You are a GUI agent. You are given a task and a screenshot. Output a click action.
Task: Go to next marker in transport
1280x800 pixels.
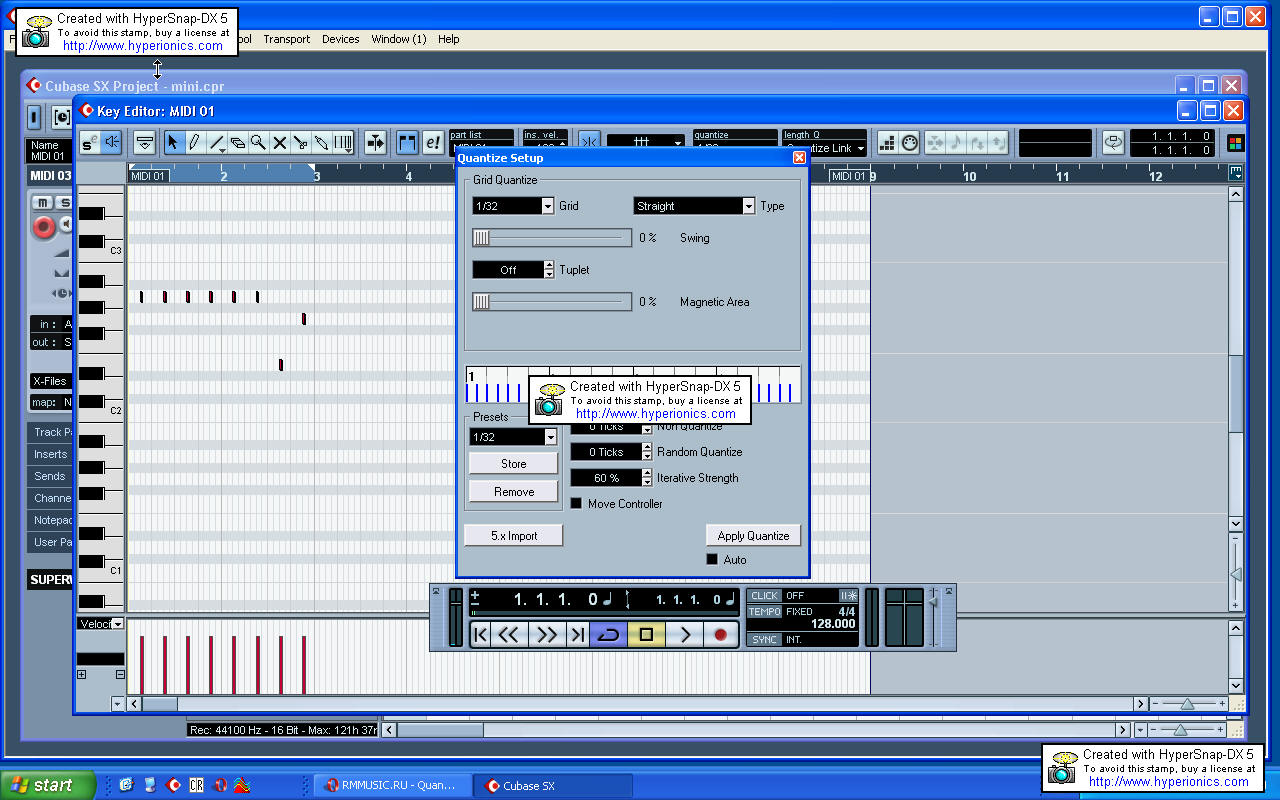click(x=577, y=634)
